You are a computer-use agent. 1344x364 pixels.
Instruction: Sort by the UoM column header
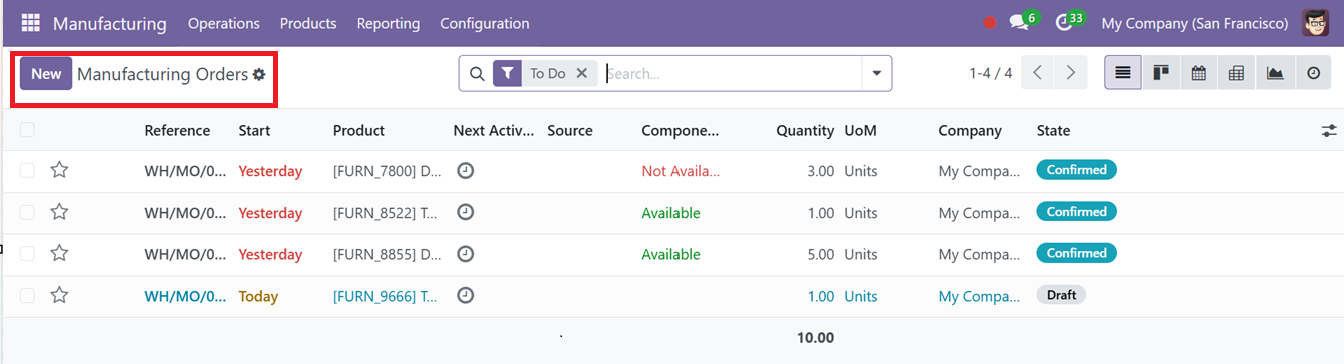(860, 130)
